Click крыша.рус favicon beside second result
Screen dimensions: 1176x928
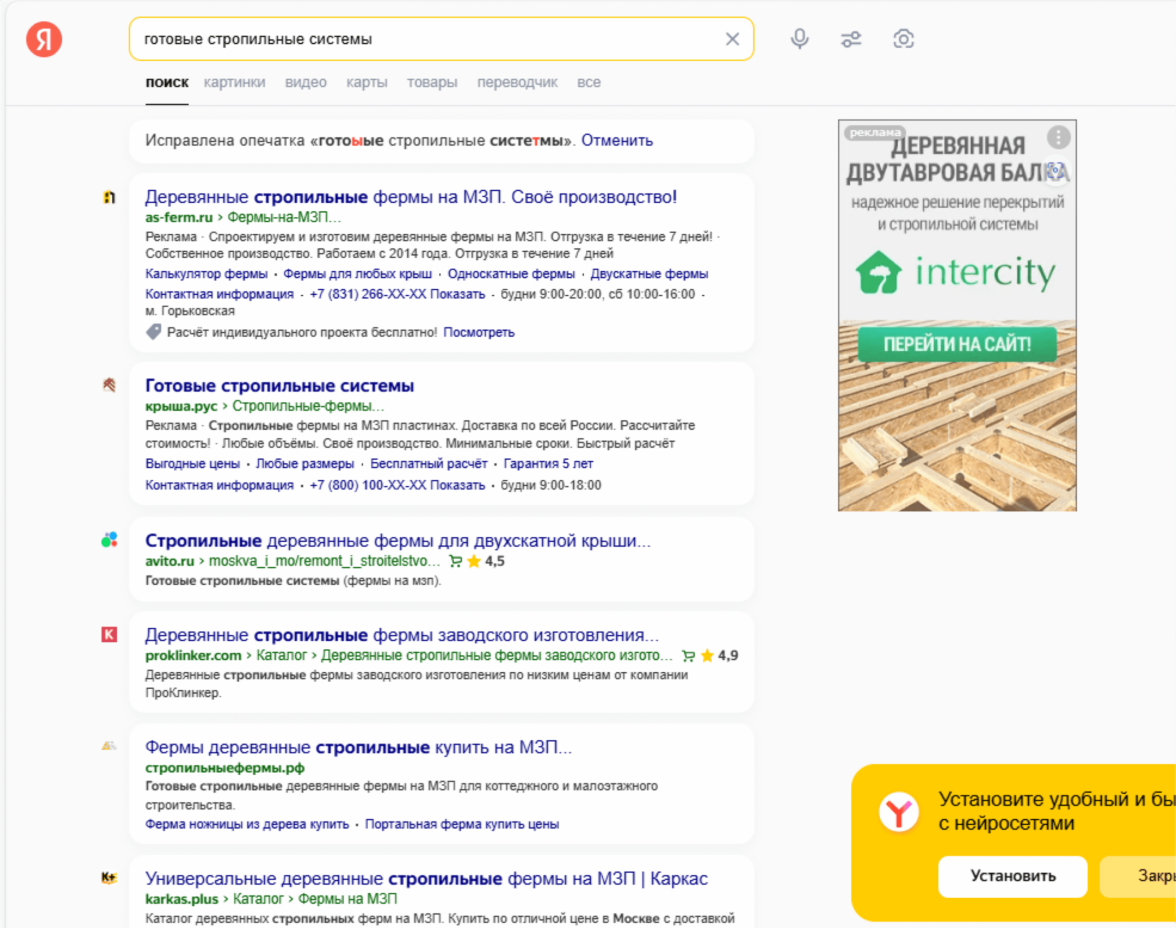pyautogui.click(x=110, y=386)
